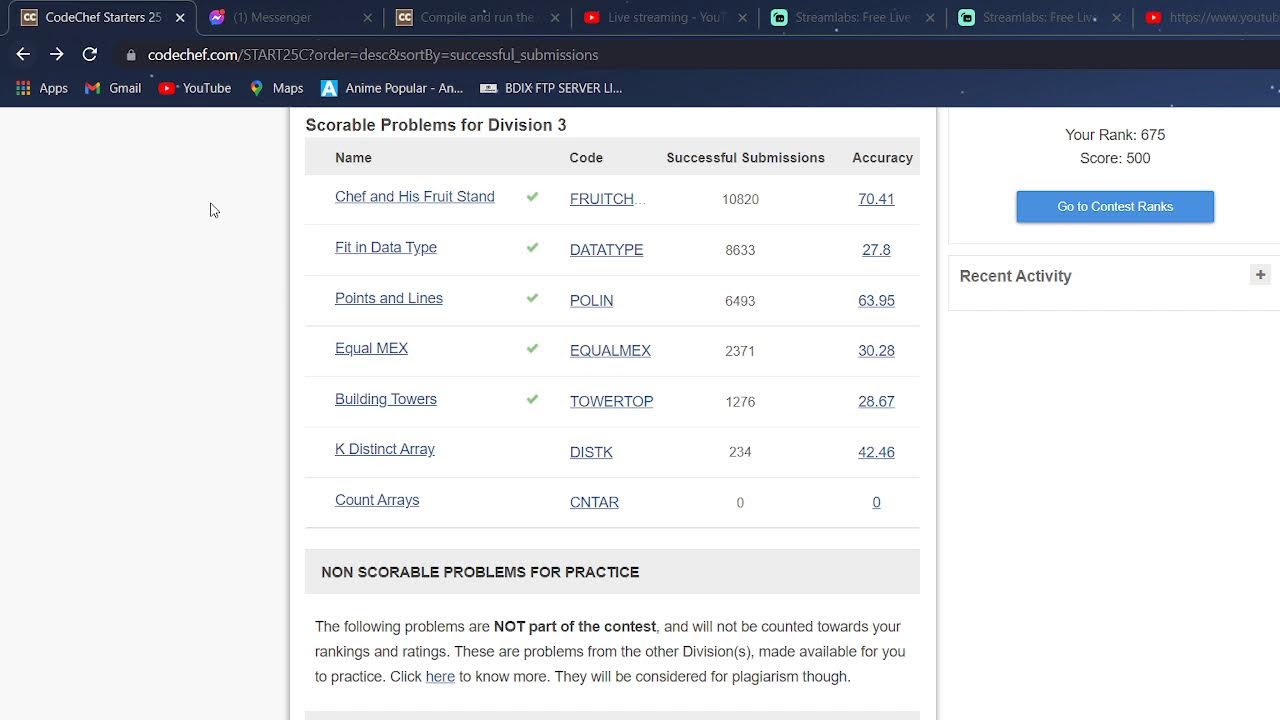This screenshot has height=720, width=1280.
Task: Click green solved checkmark for Building Towers
Action: tap(532, 399)
